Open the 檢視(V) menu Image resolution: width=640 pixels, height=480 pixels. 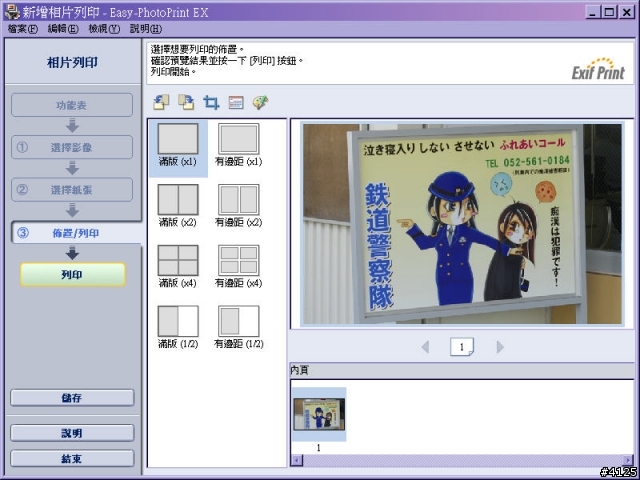[104, 29]
